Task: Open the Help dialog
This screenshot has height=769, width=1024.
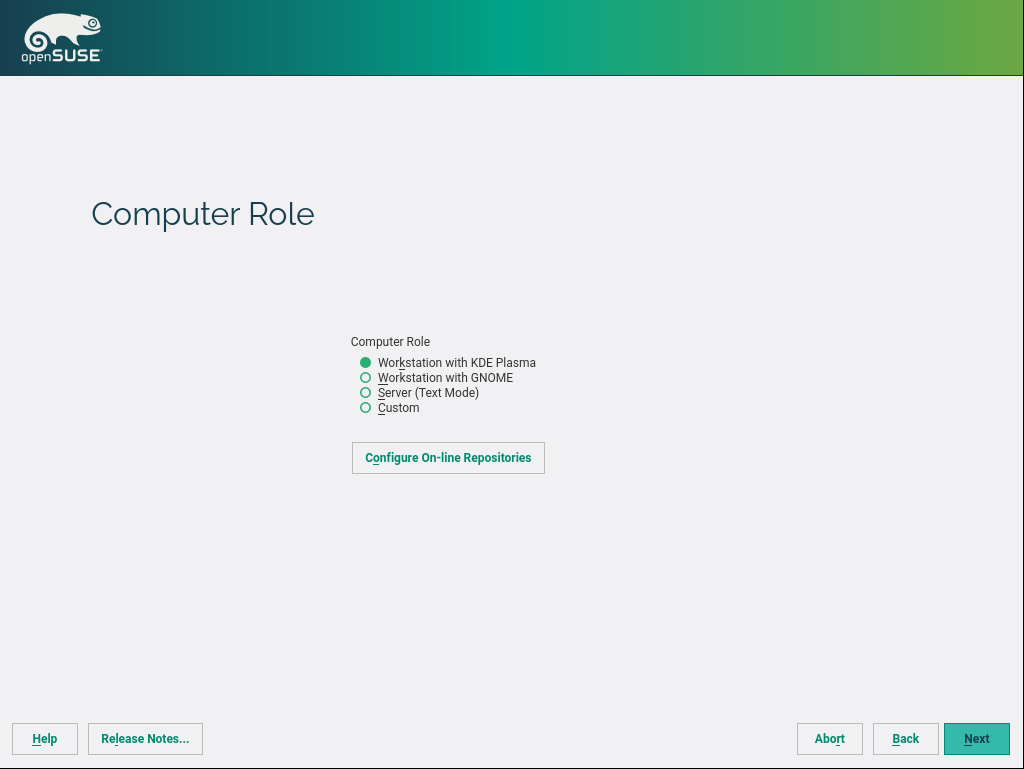Action: [x=45, y=739]
